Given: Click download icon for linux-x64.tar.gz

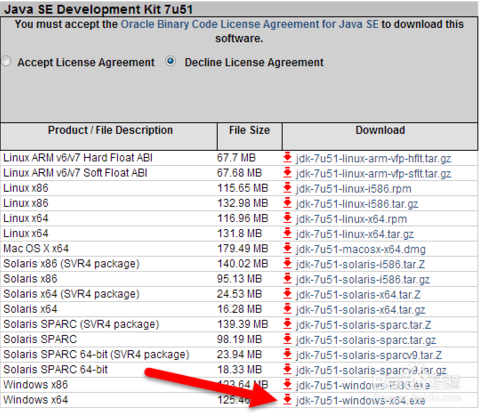Looking at the screenshot, I should 287,233.
